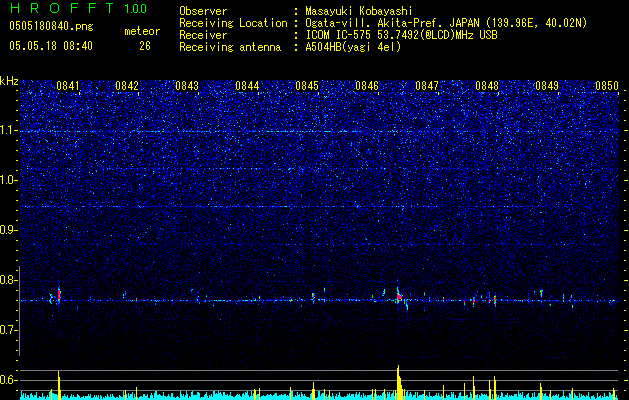Click the 0.8 frequency axis label

(x=8, y=280)
